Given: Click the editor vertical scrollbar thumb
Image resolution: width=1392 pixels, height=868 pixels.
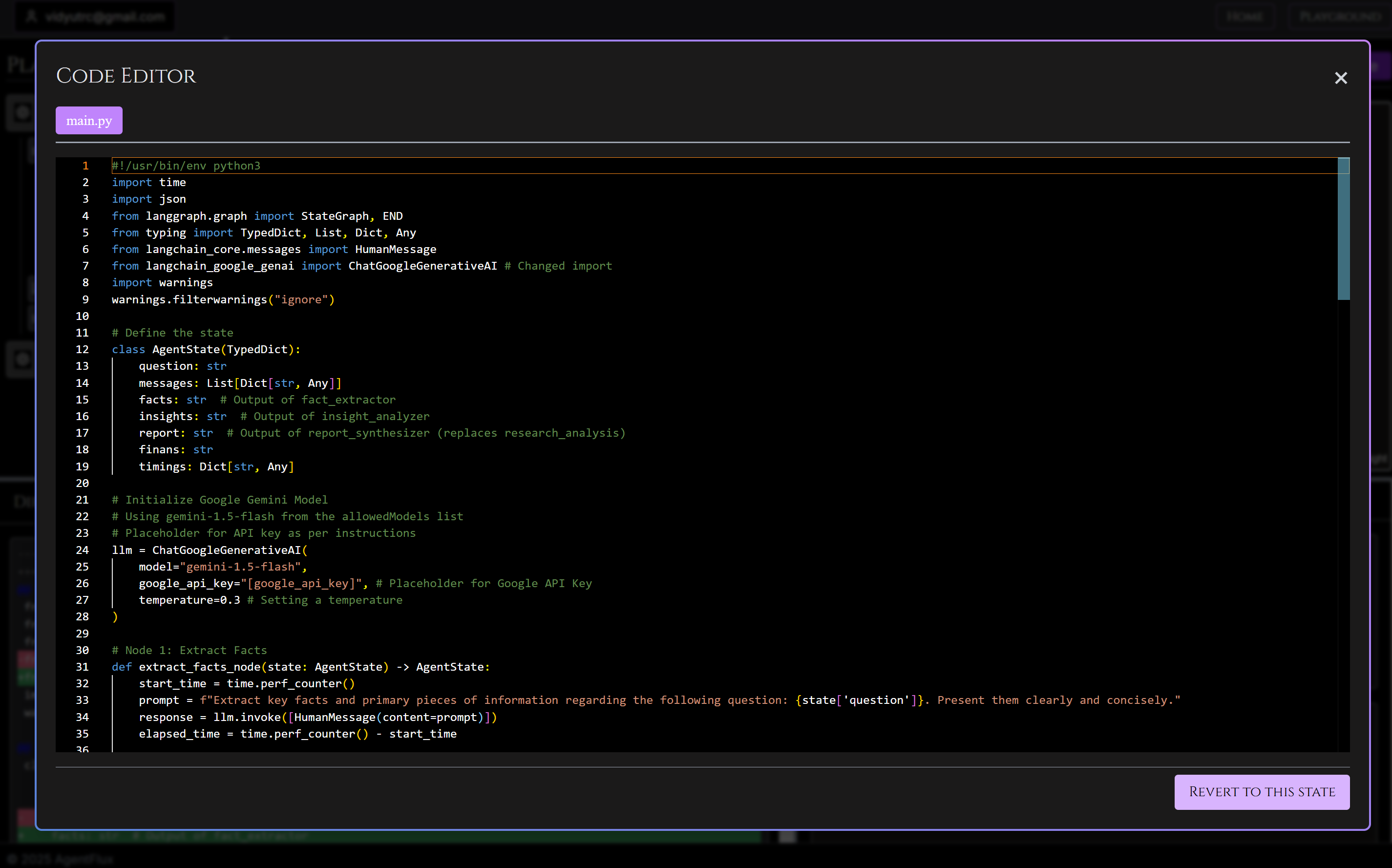Looking at the screenshot, I should click(1343, 230).
